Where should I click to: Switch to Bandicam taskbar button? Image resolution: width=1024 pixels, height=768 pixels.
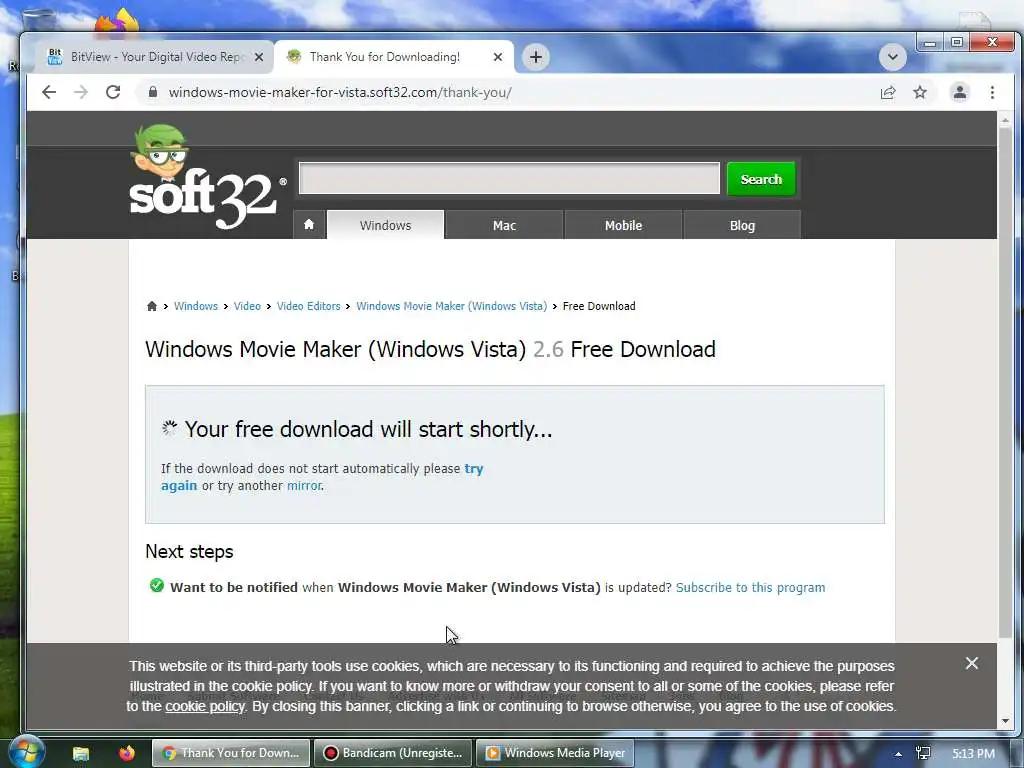pyautogui.click(x=394, y=753)
